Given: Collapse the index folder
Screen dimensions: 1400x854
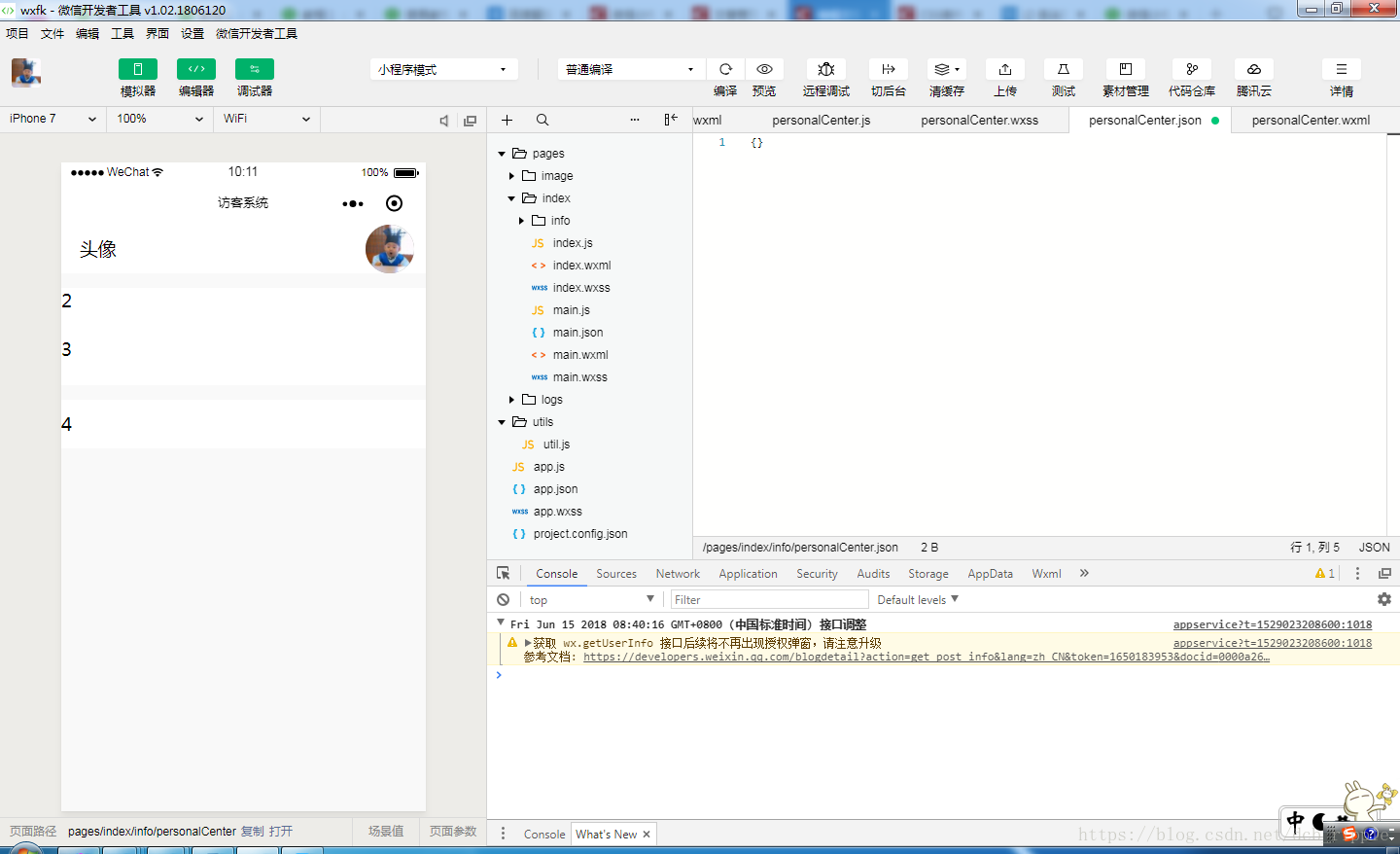Looking at the screenshot, I should pyautogui.click(x=511, y=198).
